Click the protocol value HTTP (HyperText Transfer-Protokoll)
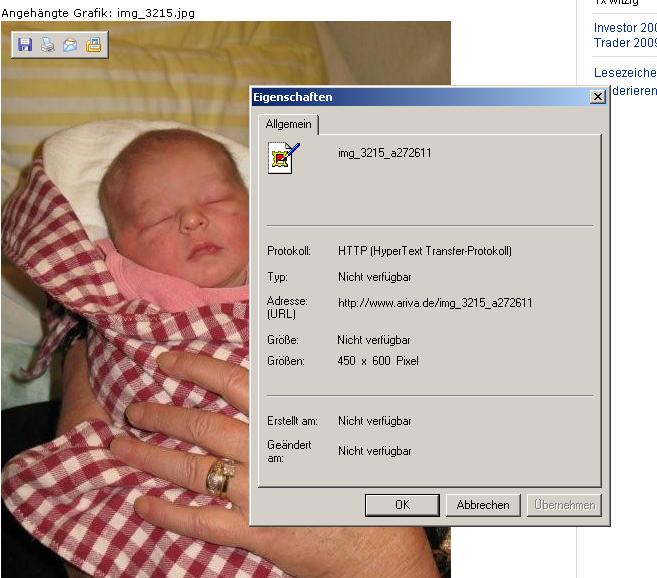The width and height of the screenshot is (657, 578). 425,251
